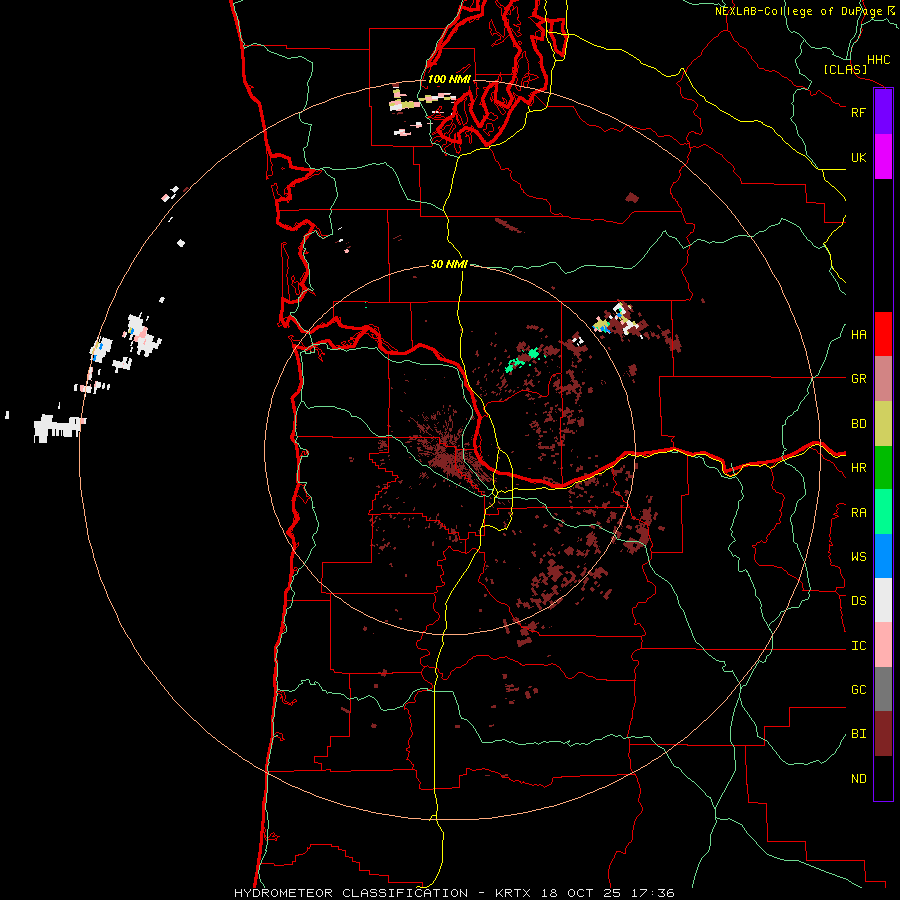Screen dimensions: 900x900
Task: Select the IC pink legend swatch
Action: pos(883,645)
